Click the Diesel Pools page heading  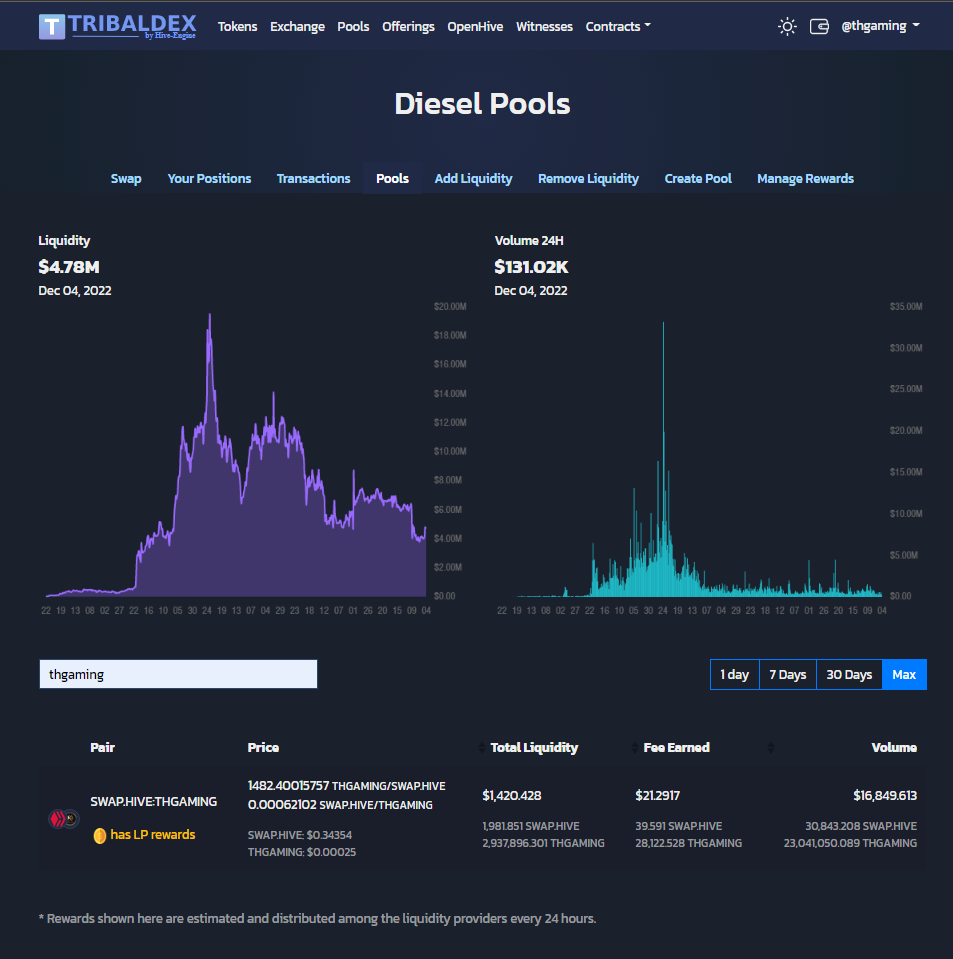pos(482,104)
